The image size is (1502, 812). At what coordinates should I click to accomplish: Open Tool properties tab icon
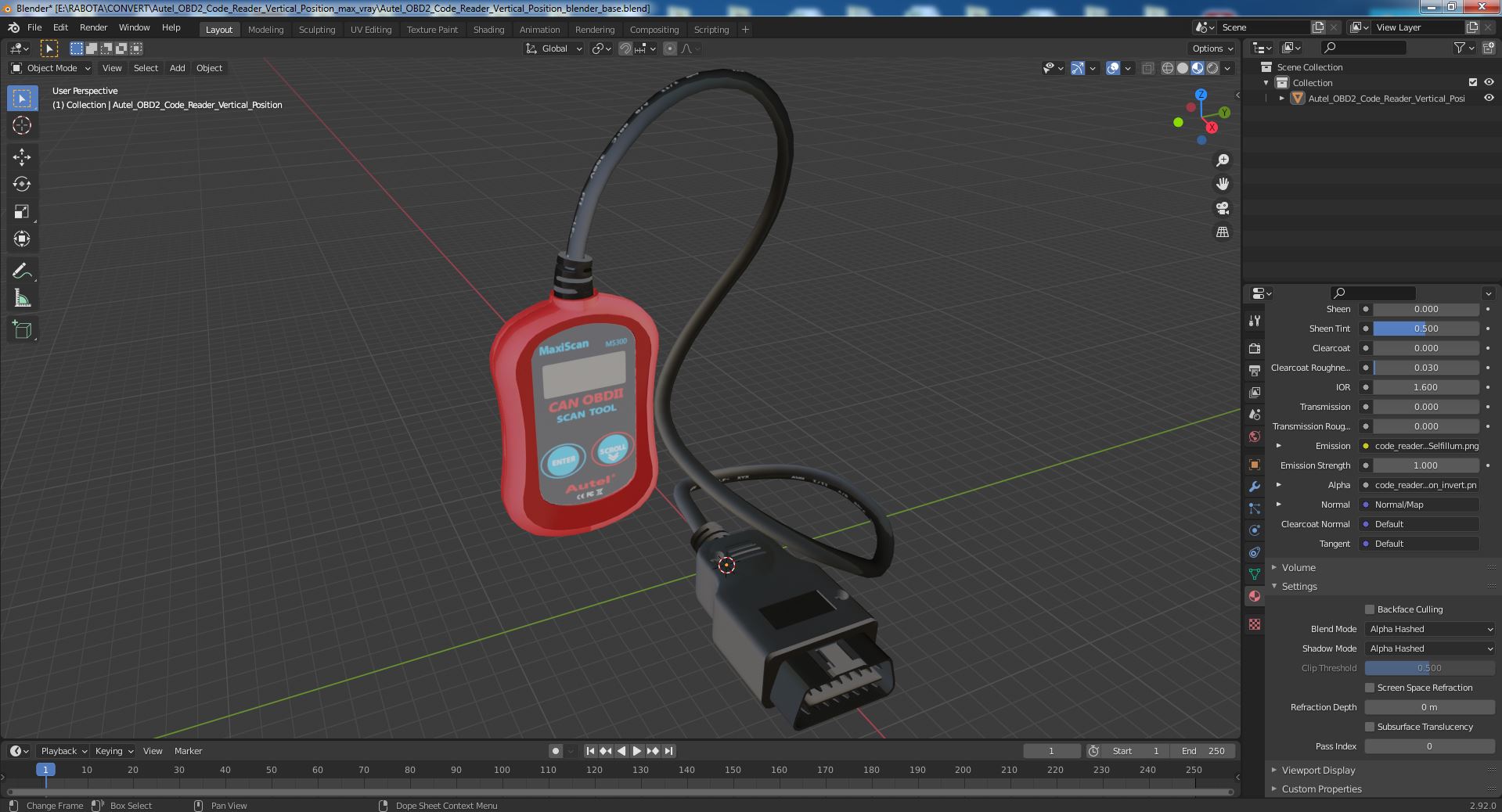(1255, 320)
